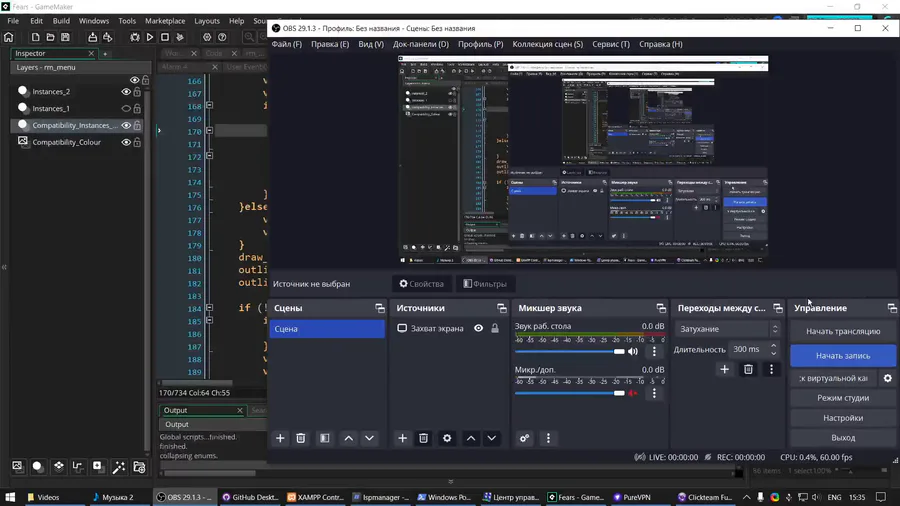Add new scene with plus icon

pyautogui.click(x=280, y=438)
